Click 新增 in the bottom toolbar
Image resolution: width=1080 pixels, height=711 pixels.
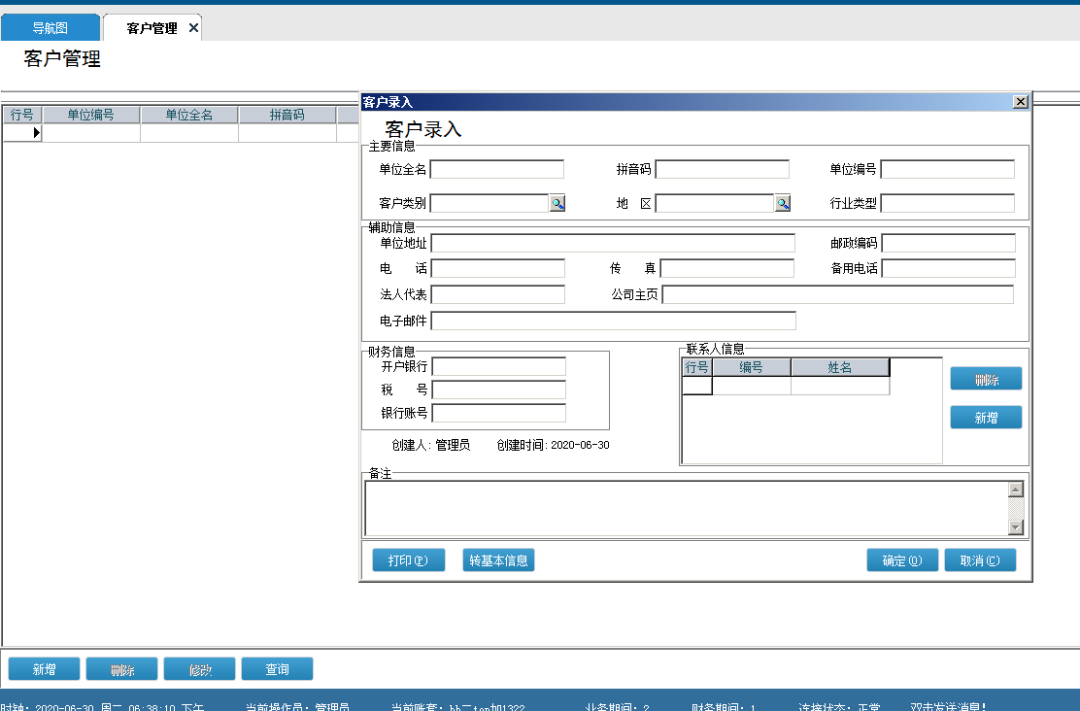tap(44, 669)
